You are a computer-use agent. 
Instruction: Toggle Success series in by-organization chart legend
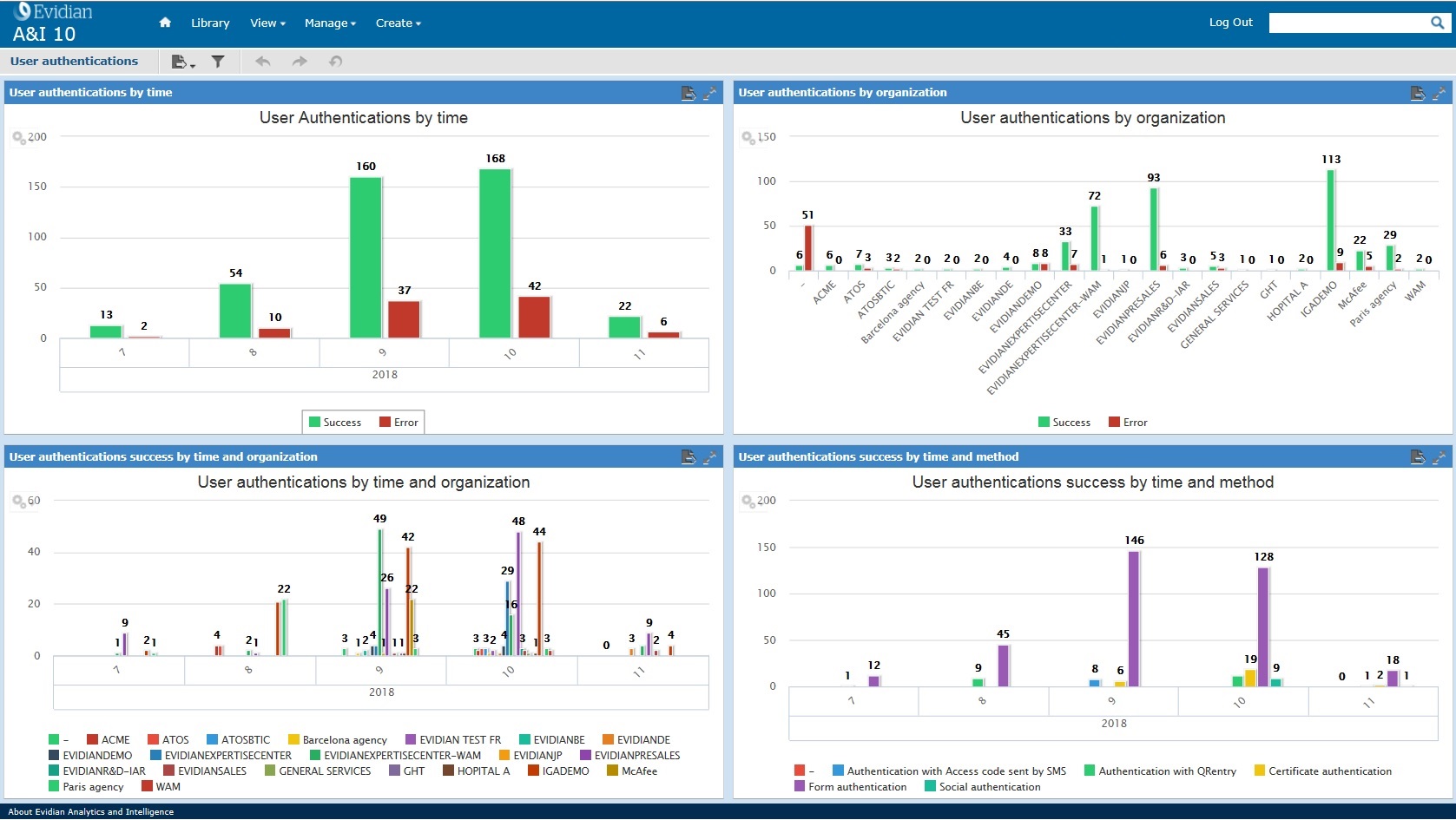(1064, 423)
